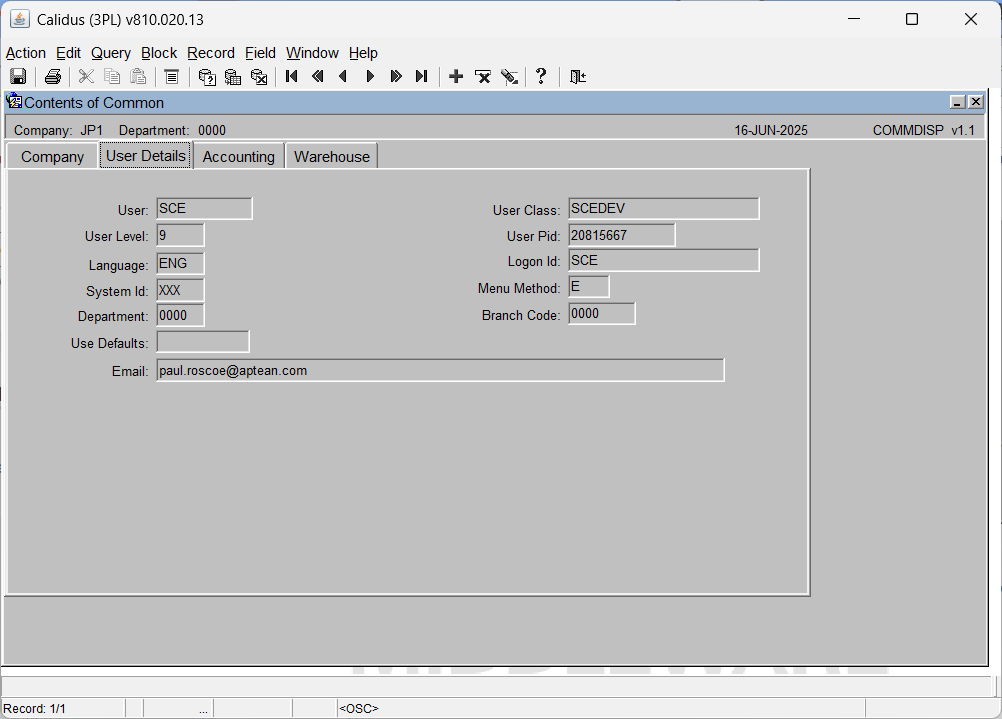Open the Block menu
The height and width of the screenshot is (719, 1002).
[x=159, y=53]
